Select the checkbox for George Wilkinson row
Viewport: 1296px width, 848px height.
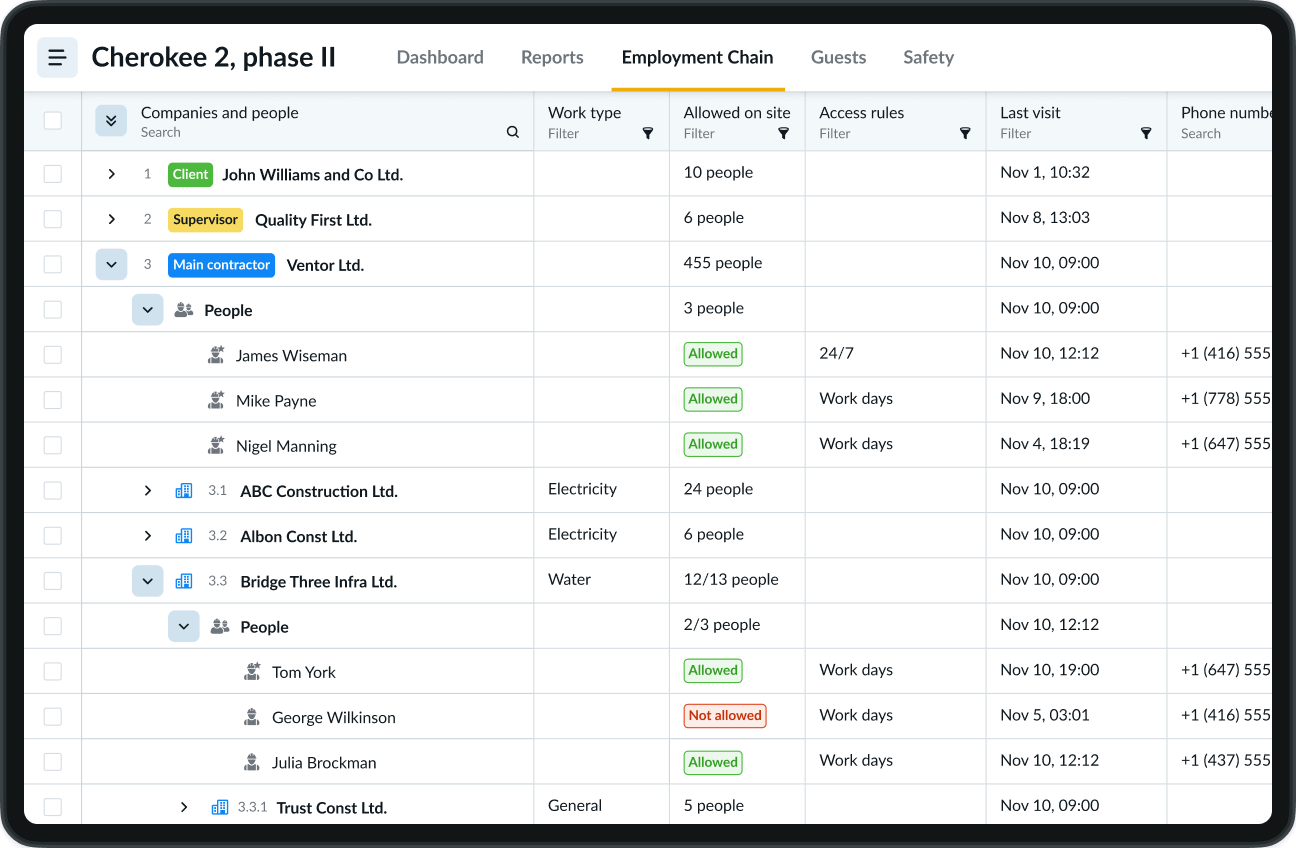click(53, 717)
